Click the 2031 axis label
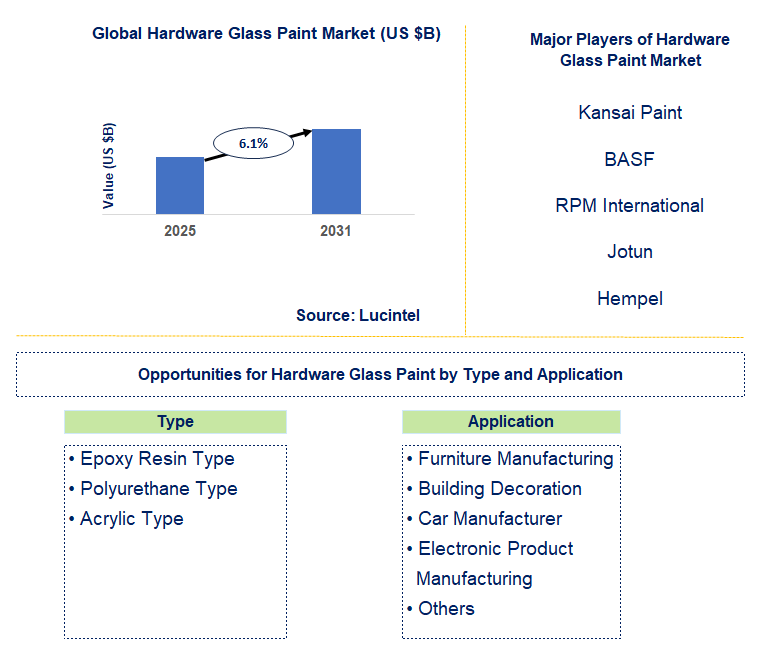 pyautogui.click(x=336, y=231)
